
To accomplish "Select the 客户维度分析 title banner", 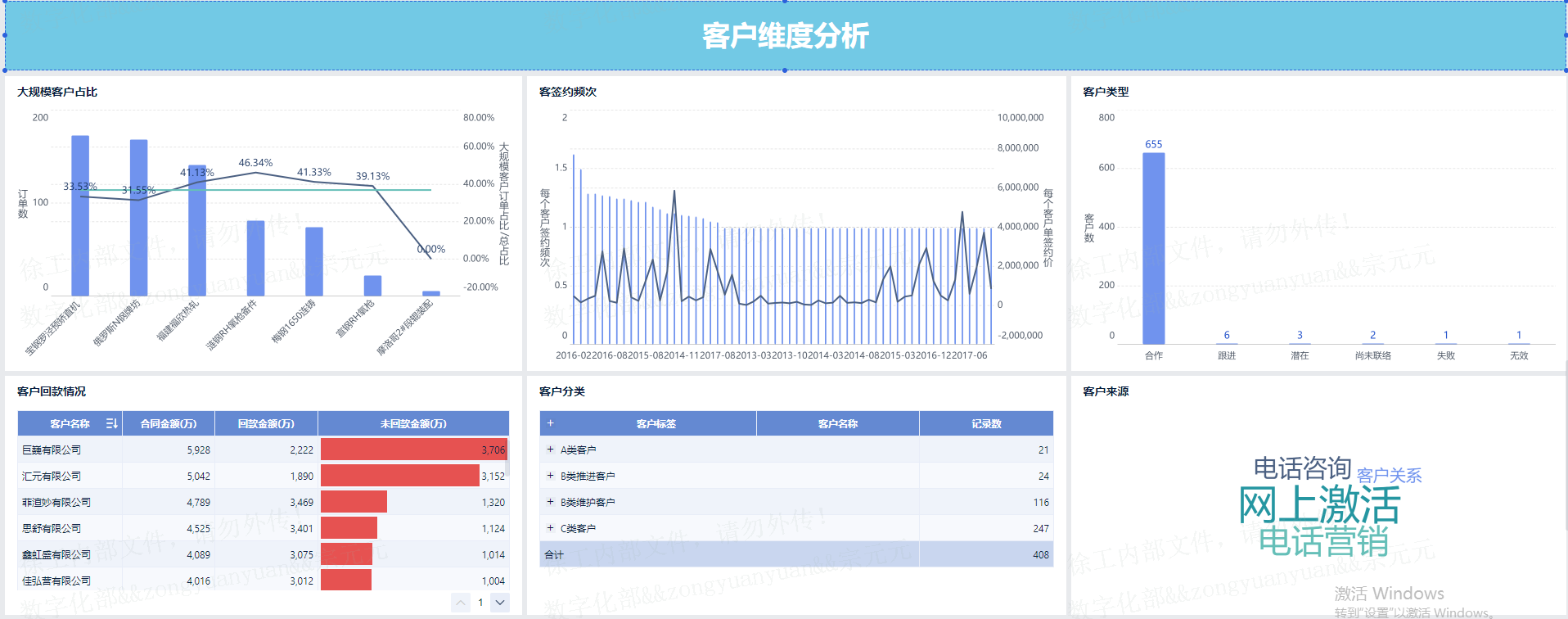I will [x=785, y=36].
